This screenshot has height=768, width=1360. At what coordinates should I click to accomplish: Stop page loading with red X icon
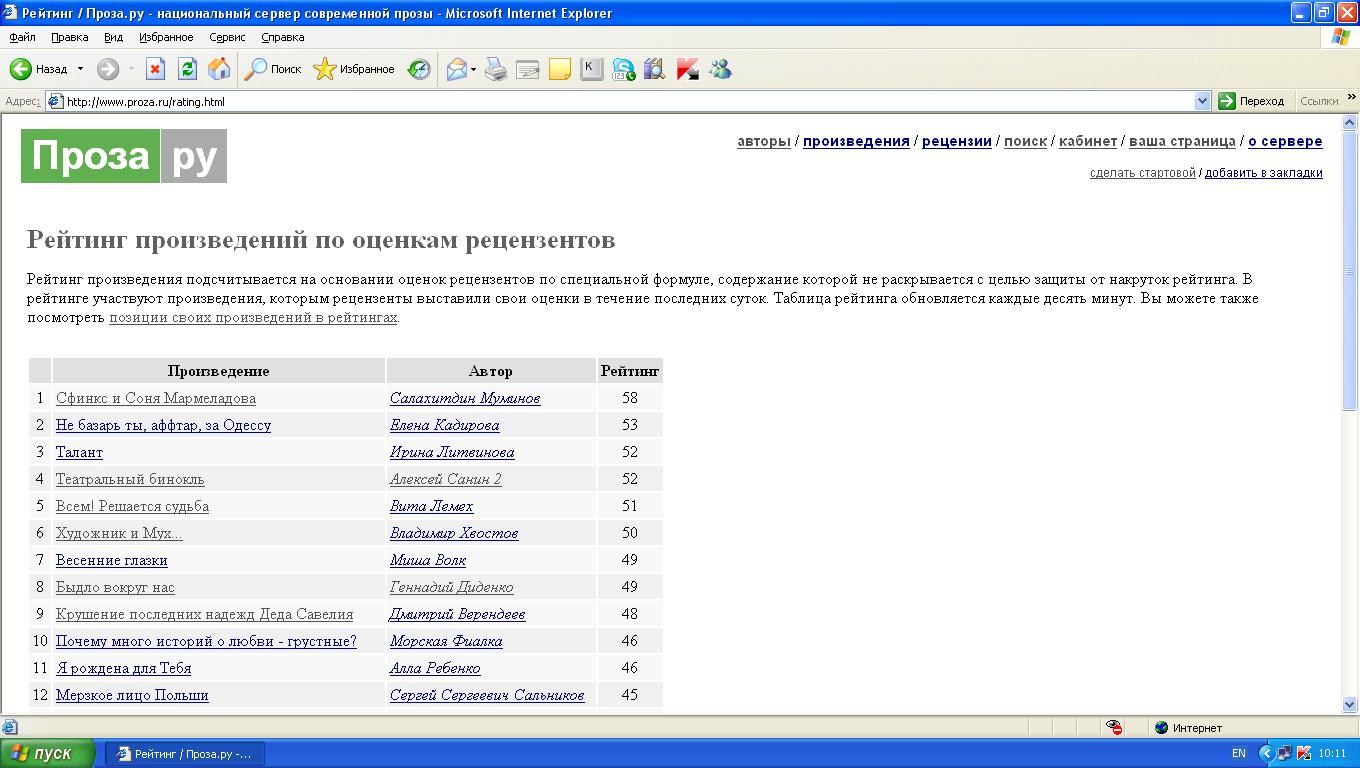(x=155, y=69)
